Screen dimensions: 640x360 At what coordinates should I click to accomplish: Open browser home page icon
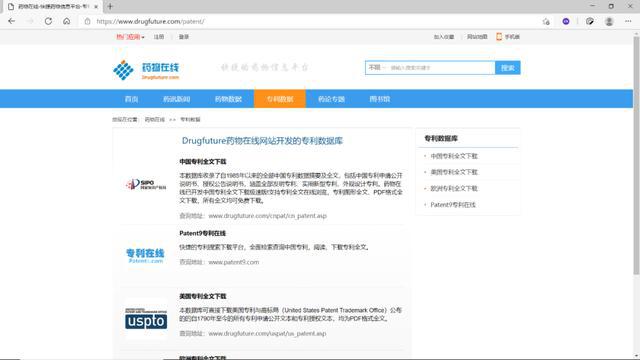(67, 21)
